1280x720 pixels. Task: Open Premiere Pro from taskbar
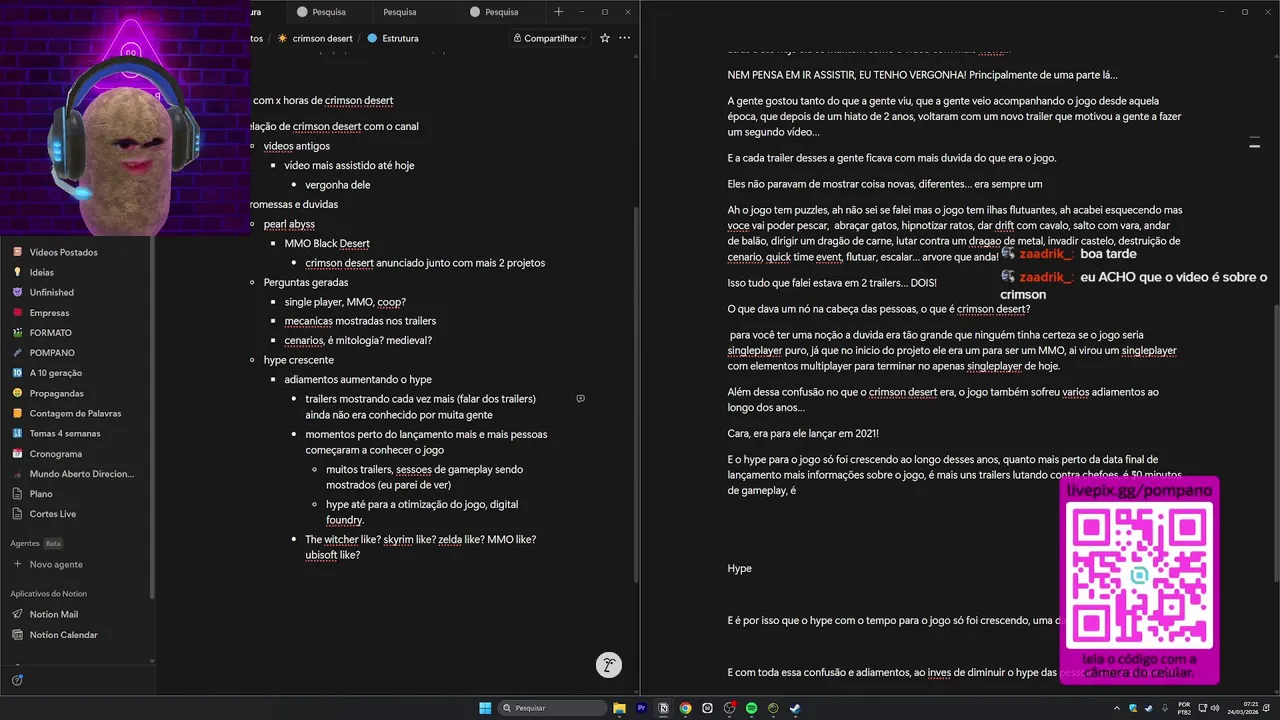[642, 708]
